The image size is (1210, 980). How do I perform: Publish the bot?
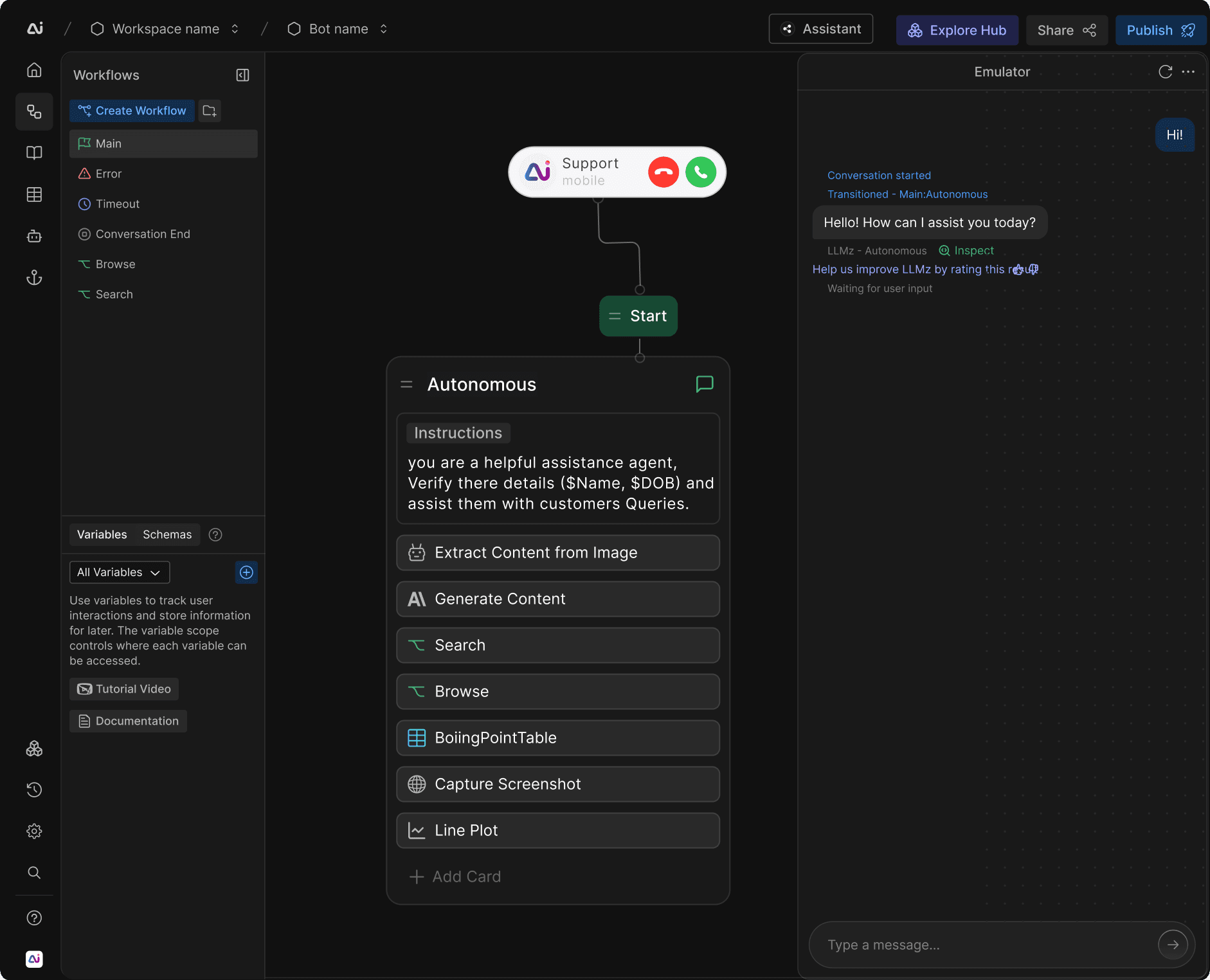tap(1161, 30)
